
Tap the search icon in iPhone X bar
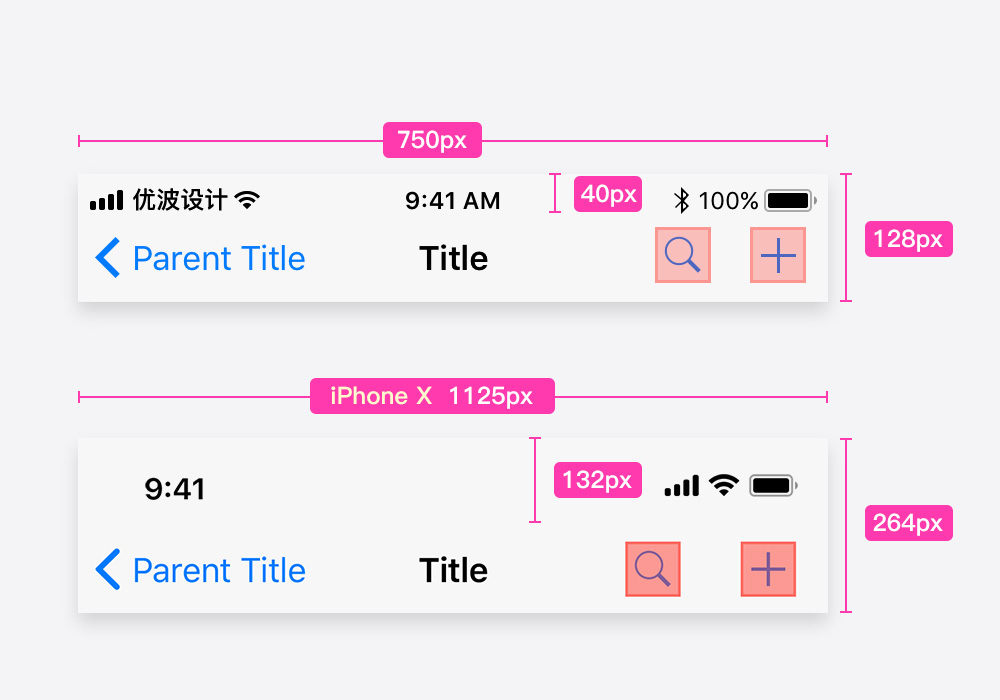pos(653,569)
